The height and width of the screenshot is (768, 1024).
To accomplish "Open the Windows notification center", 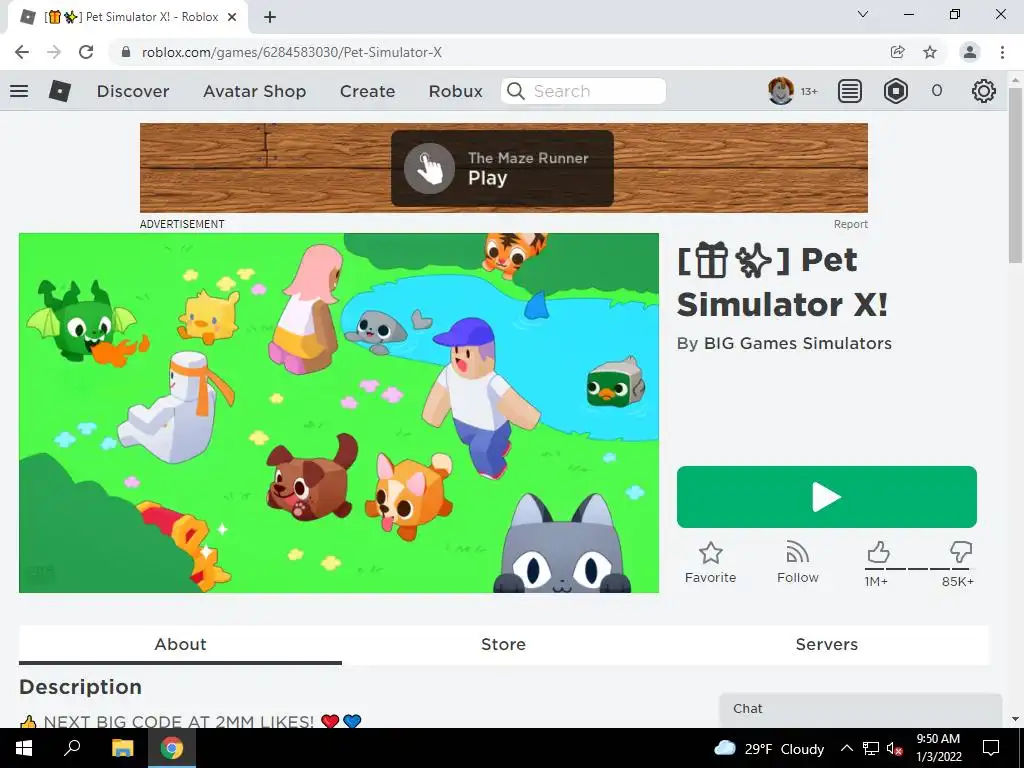I will (x=991, y=748).
